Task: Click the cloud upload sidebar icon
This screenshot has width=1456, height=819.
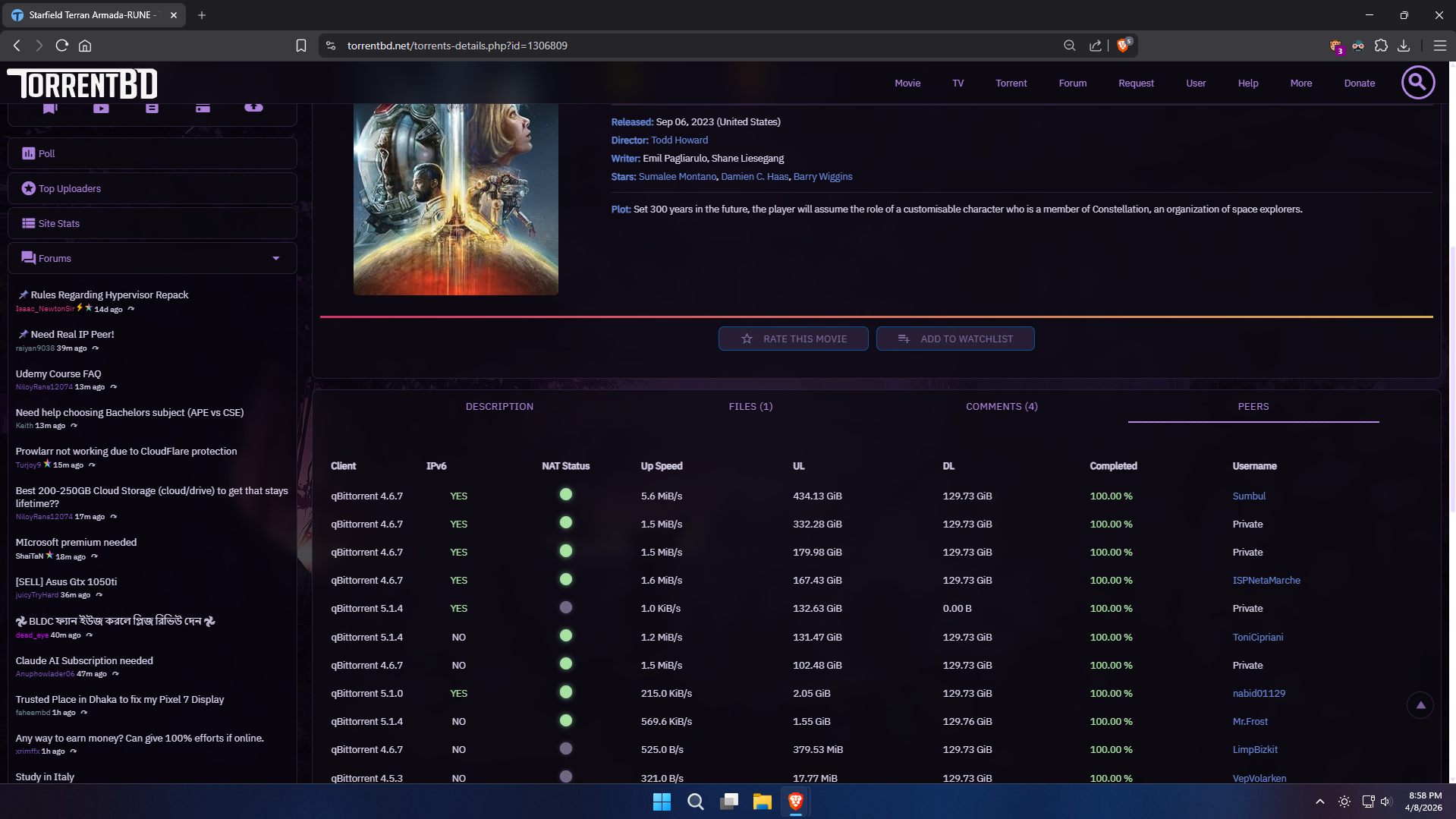Action: click(x=253, y=108)
